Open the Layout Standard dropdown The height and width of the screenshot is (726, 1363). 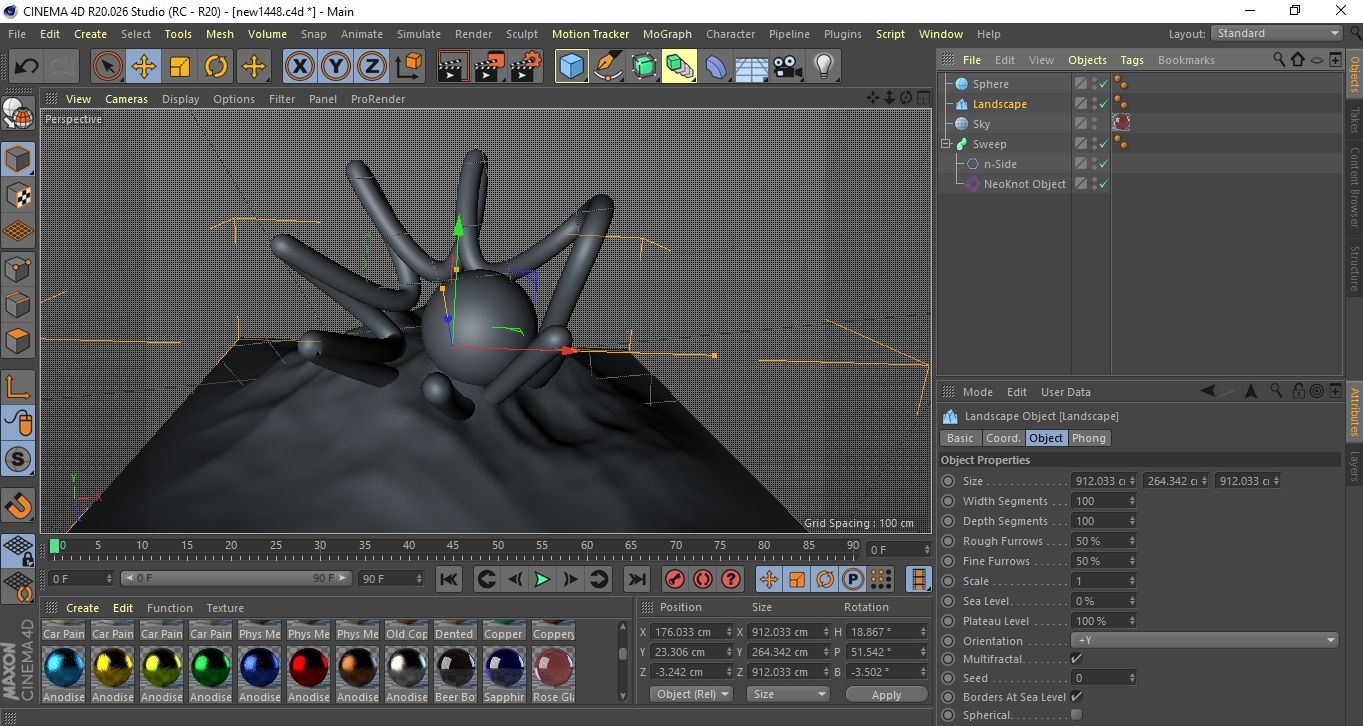(x=1277, y=33)
